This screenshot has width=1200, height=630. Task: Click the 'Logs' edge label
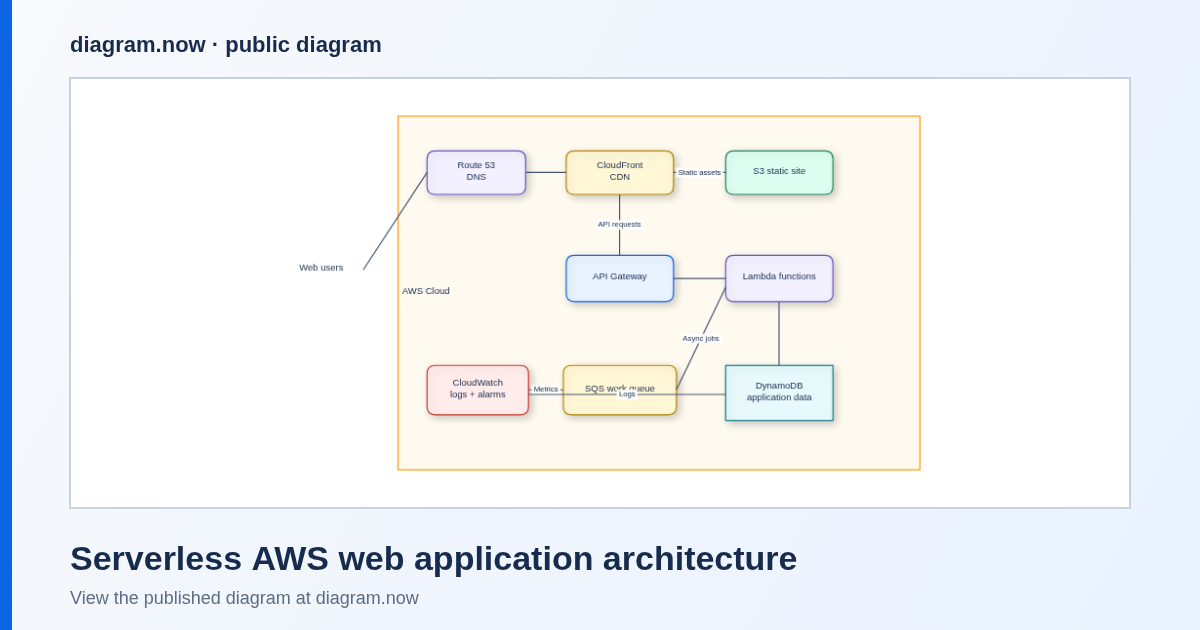tap(627, 394)
